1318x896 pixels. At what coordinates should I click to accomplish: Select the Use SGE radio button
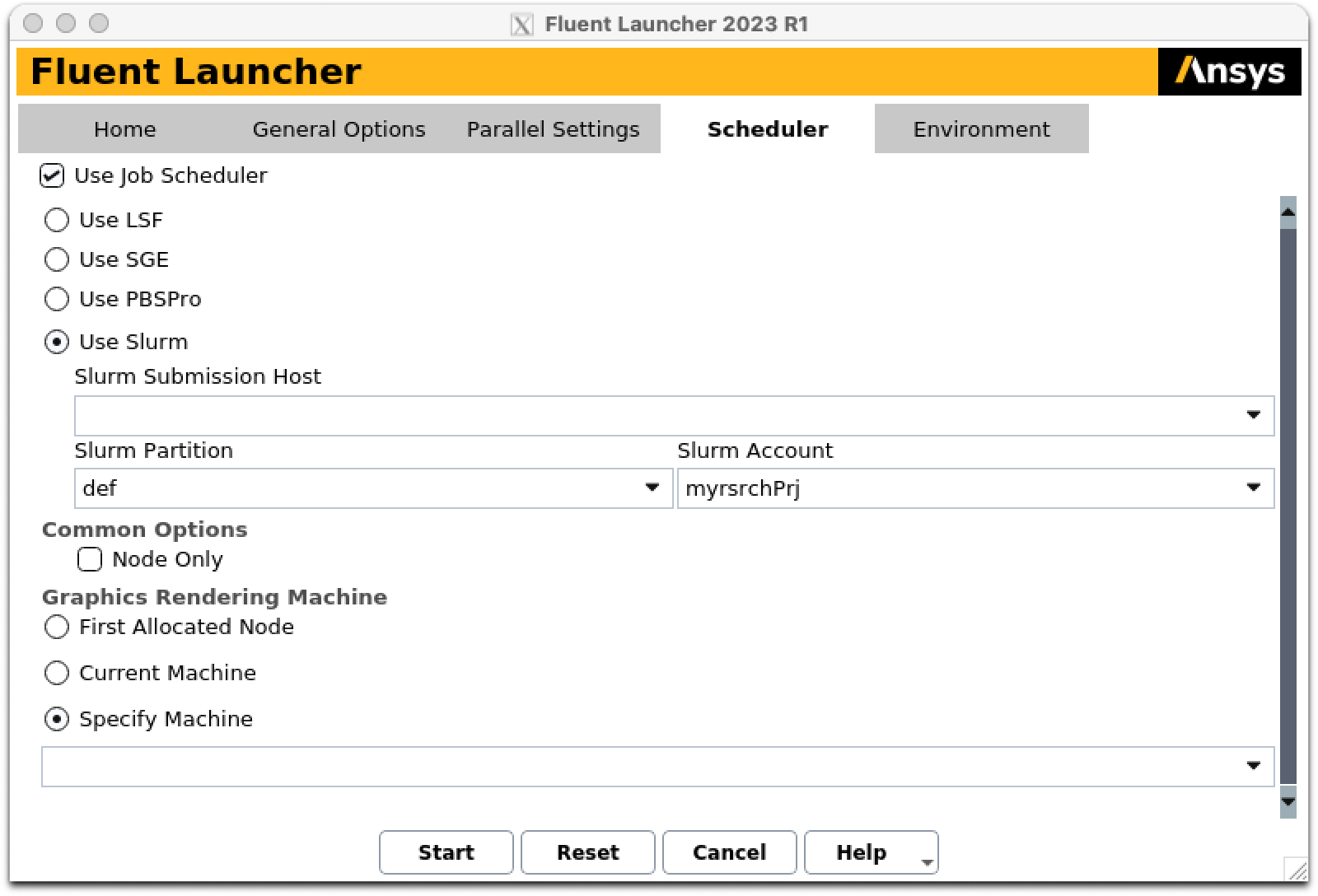tap(56, 259)
